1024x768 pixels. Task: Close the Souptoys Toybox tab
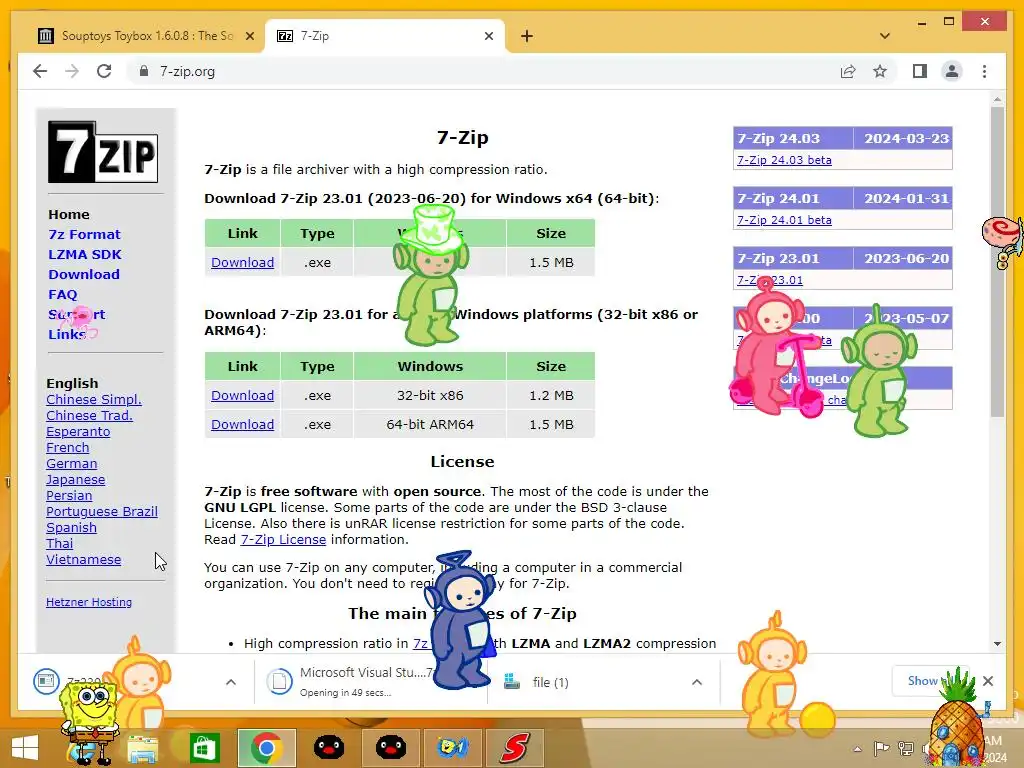point(249,36)
